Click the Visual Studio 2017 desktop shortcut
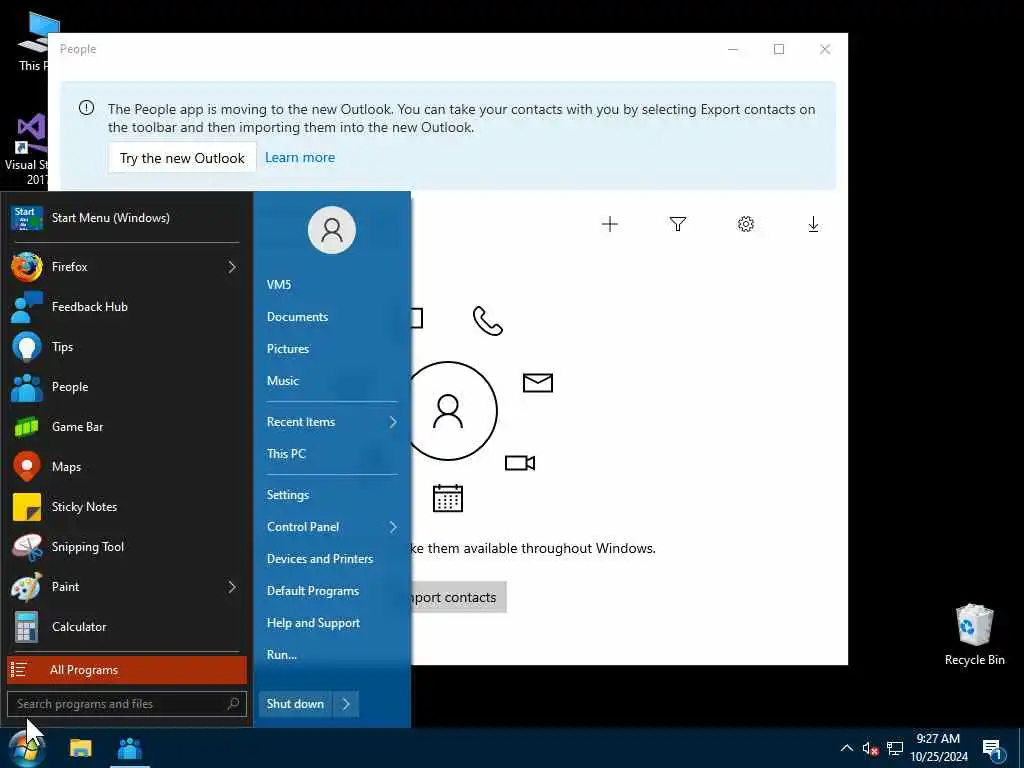 (x=25, y=149)
